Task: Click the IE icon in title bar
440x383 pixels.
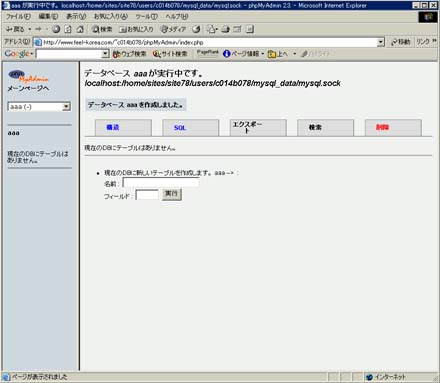Action: click(x=6, y=5)
